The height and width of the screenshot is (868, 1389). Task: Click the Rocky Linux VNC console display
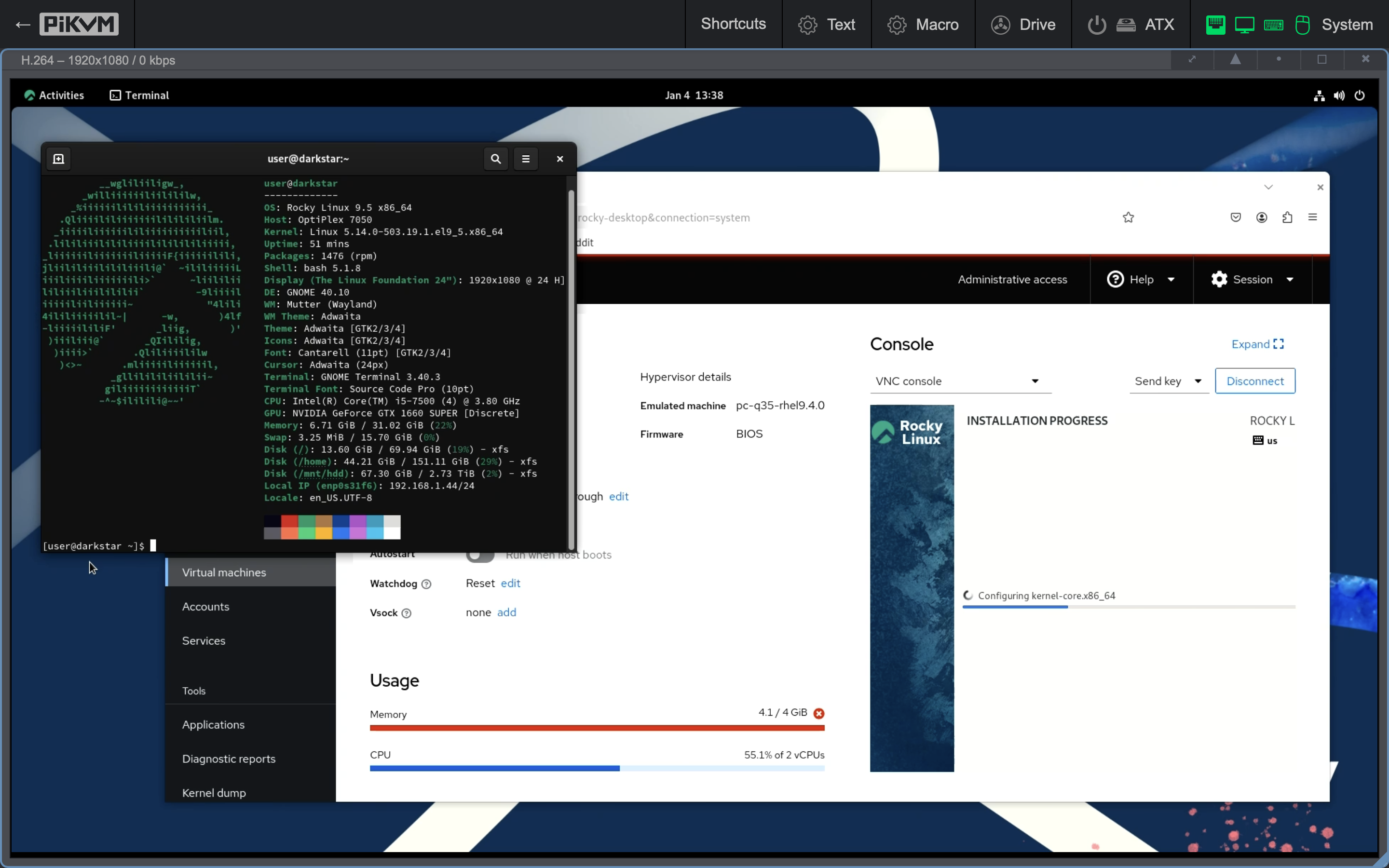(1082, 588)
